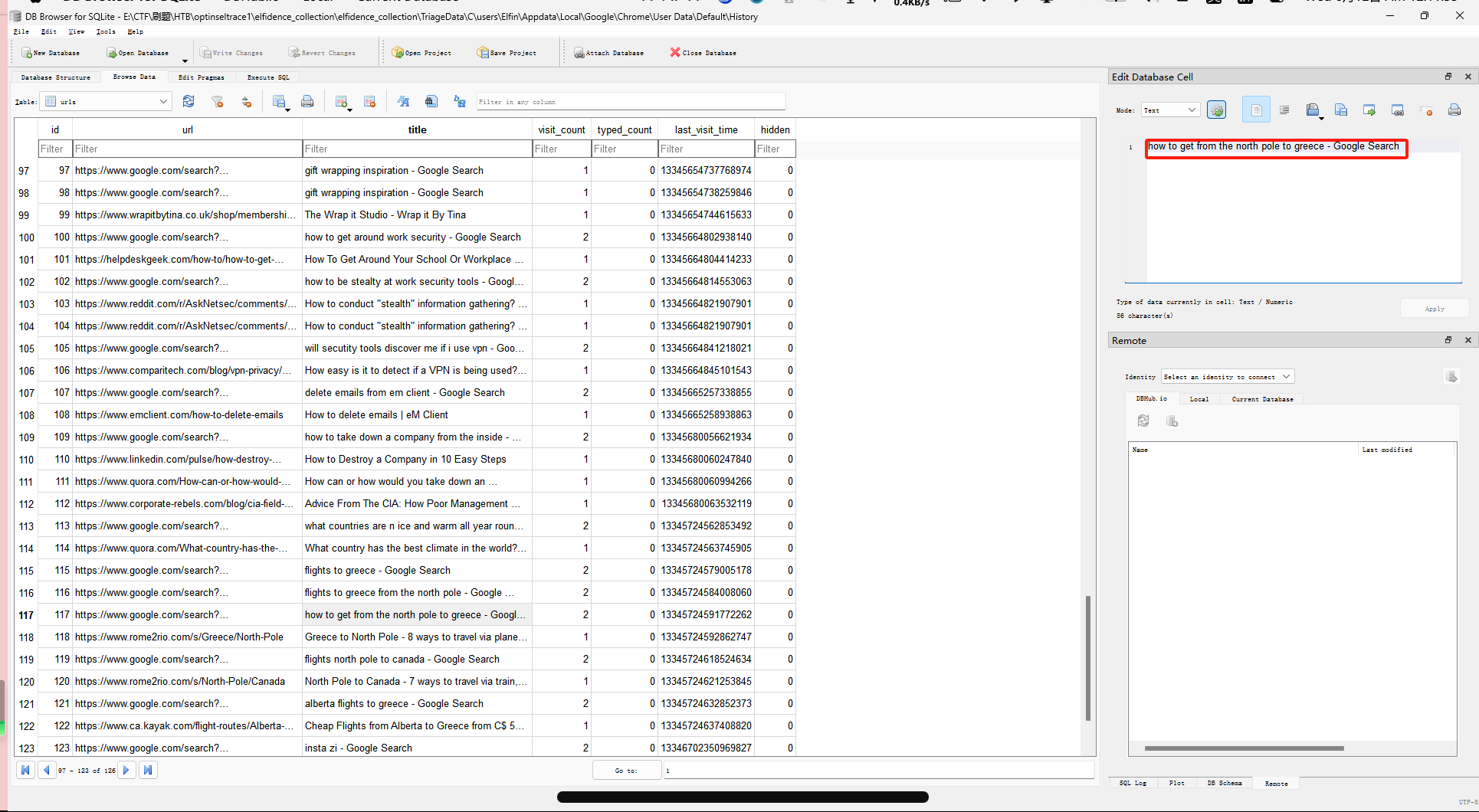Refresh the urls table data
This screenshot has width=1479, height=812.
[x=189, y=101]
